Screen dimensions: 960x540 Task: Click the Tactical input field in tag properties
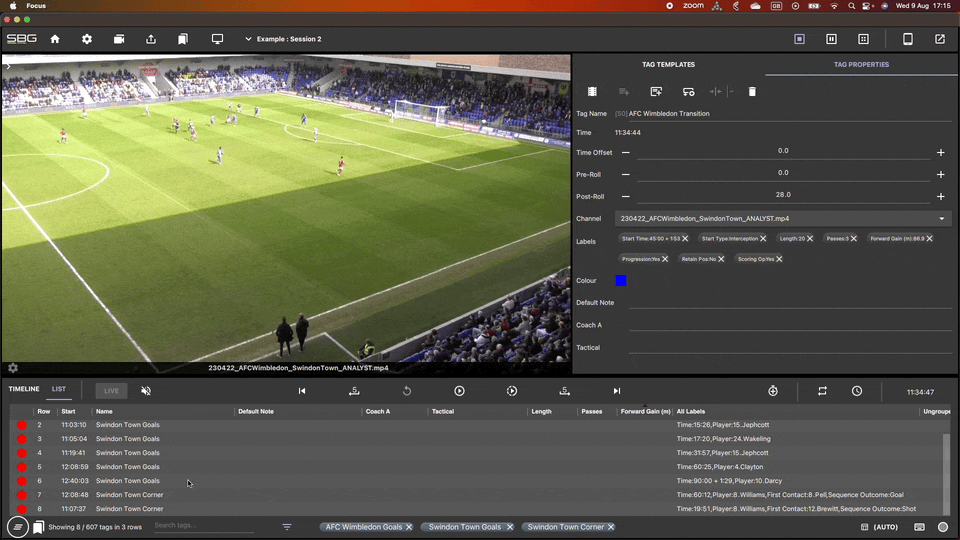tap(790, 347)
